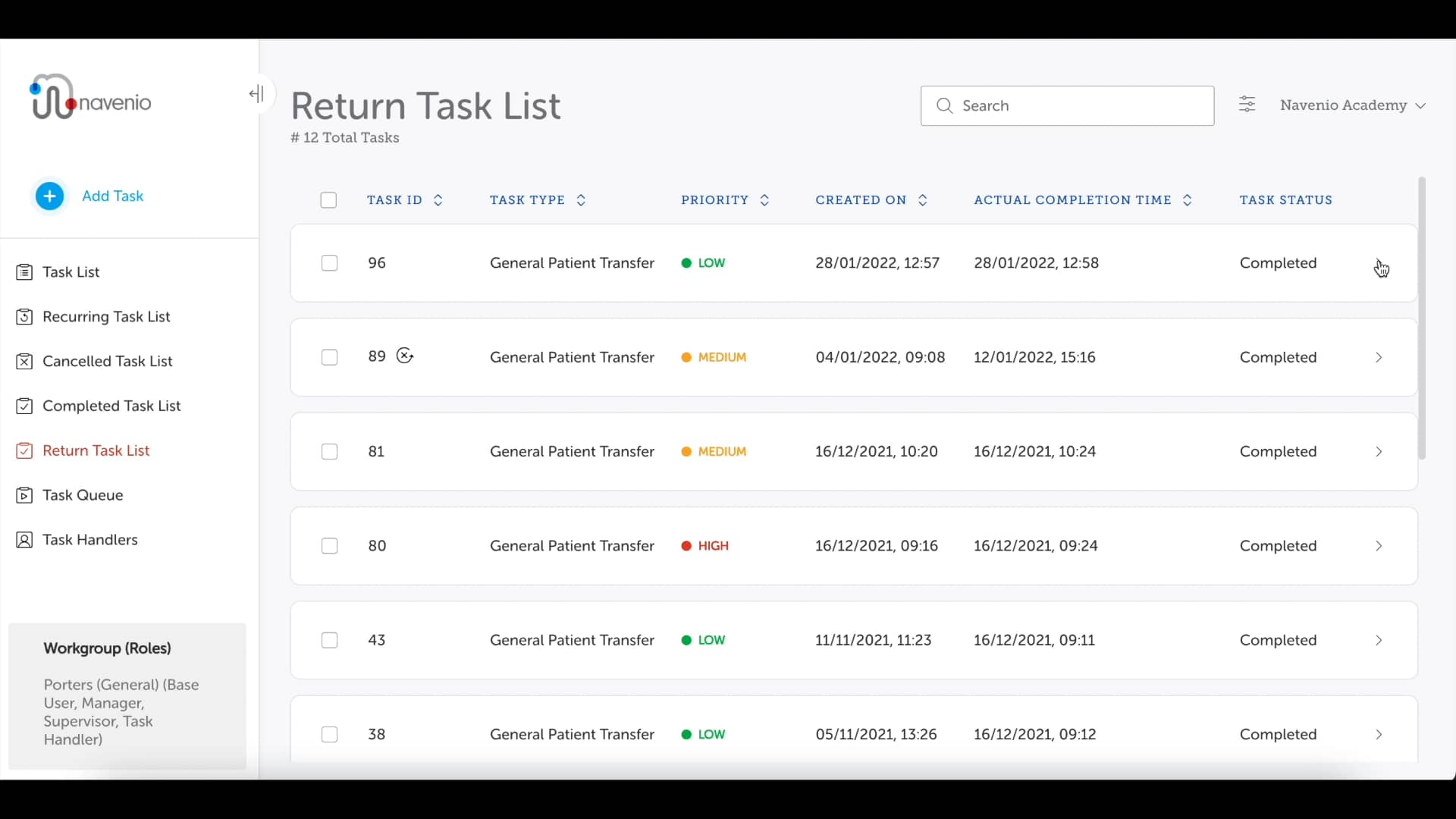
Task: Click recurring icon beside task 89
Action: 406,356
